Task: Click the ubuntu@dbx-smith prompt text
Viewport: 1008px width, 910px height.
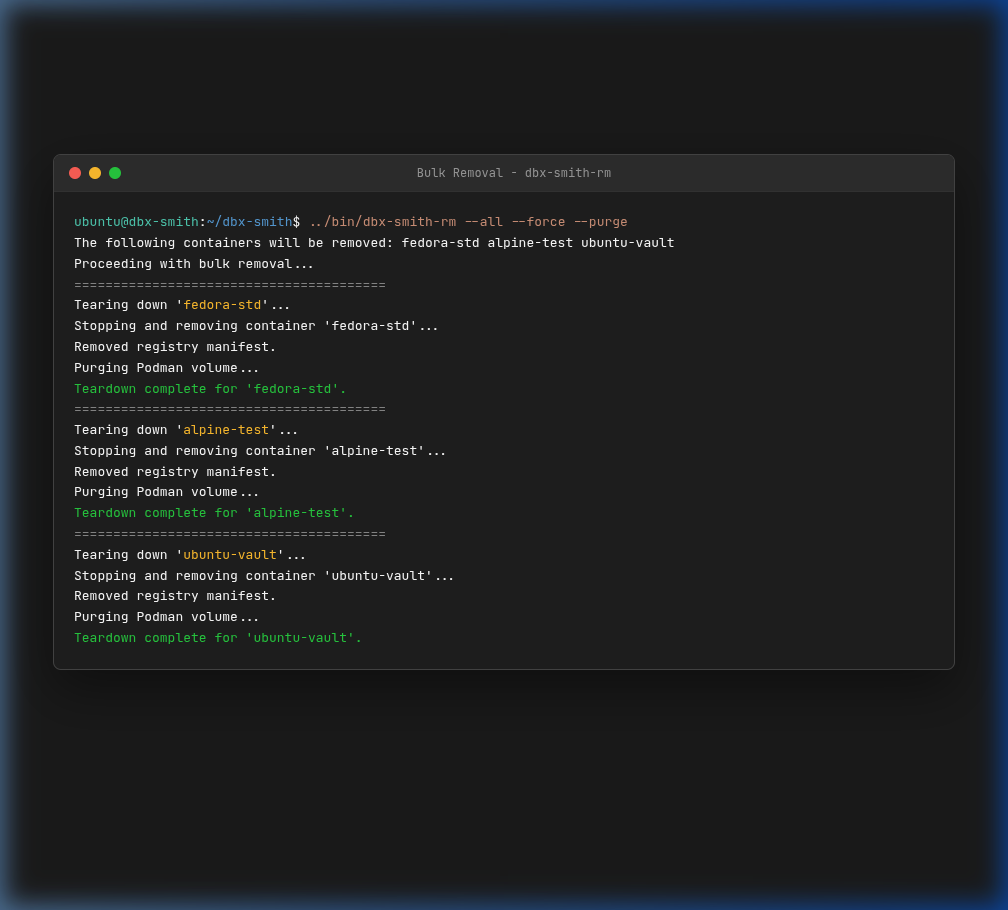Action: click(x=136, y=222)
